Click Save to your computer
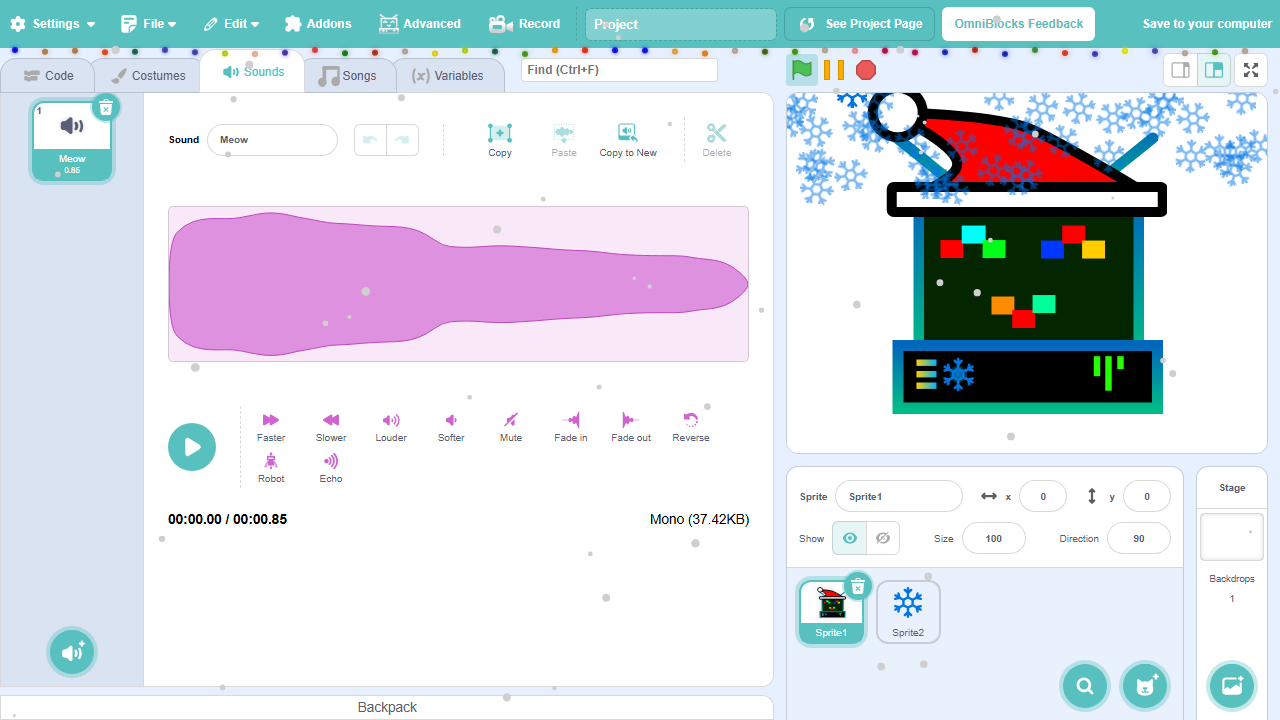The height and width of the screenshot is (720, 1280). point(1207,24)
